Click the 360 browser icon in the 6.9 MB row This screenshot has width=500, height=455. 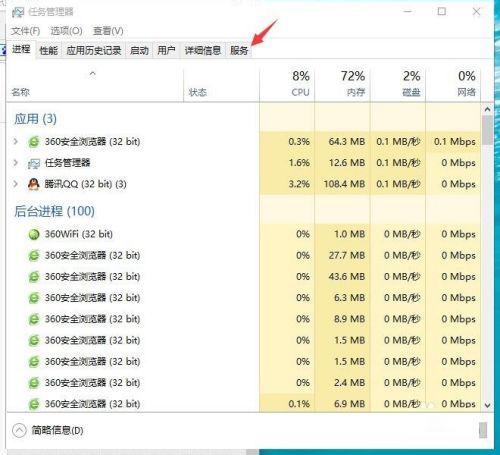(33, 404)
